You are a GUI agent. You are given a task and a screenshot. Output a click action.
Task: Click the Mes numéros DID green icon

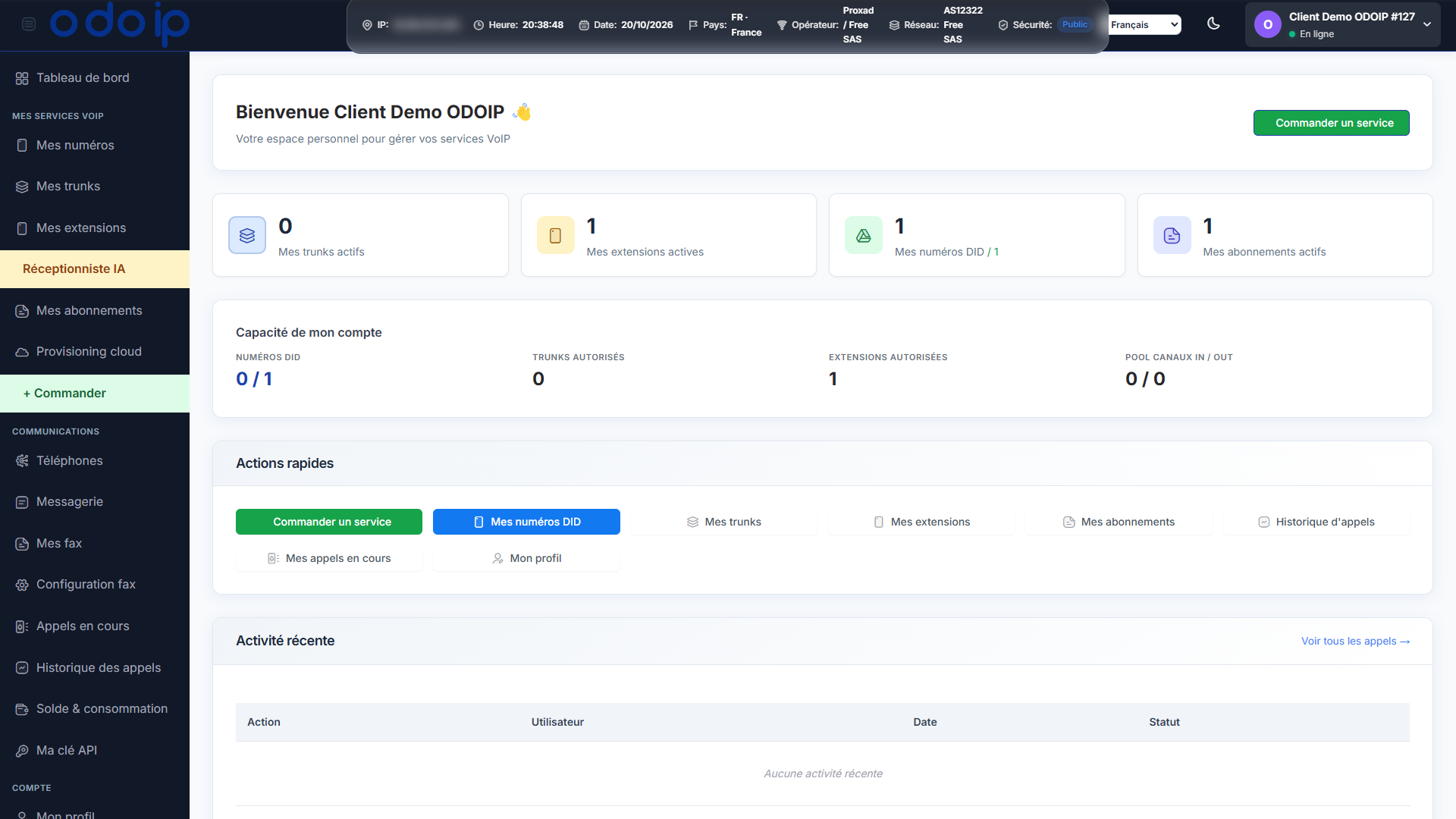click(864, 235)
